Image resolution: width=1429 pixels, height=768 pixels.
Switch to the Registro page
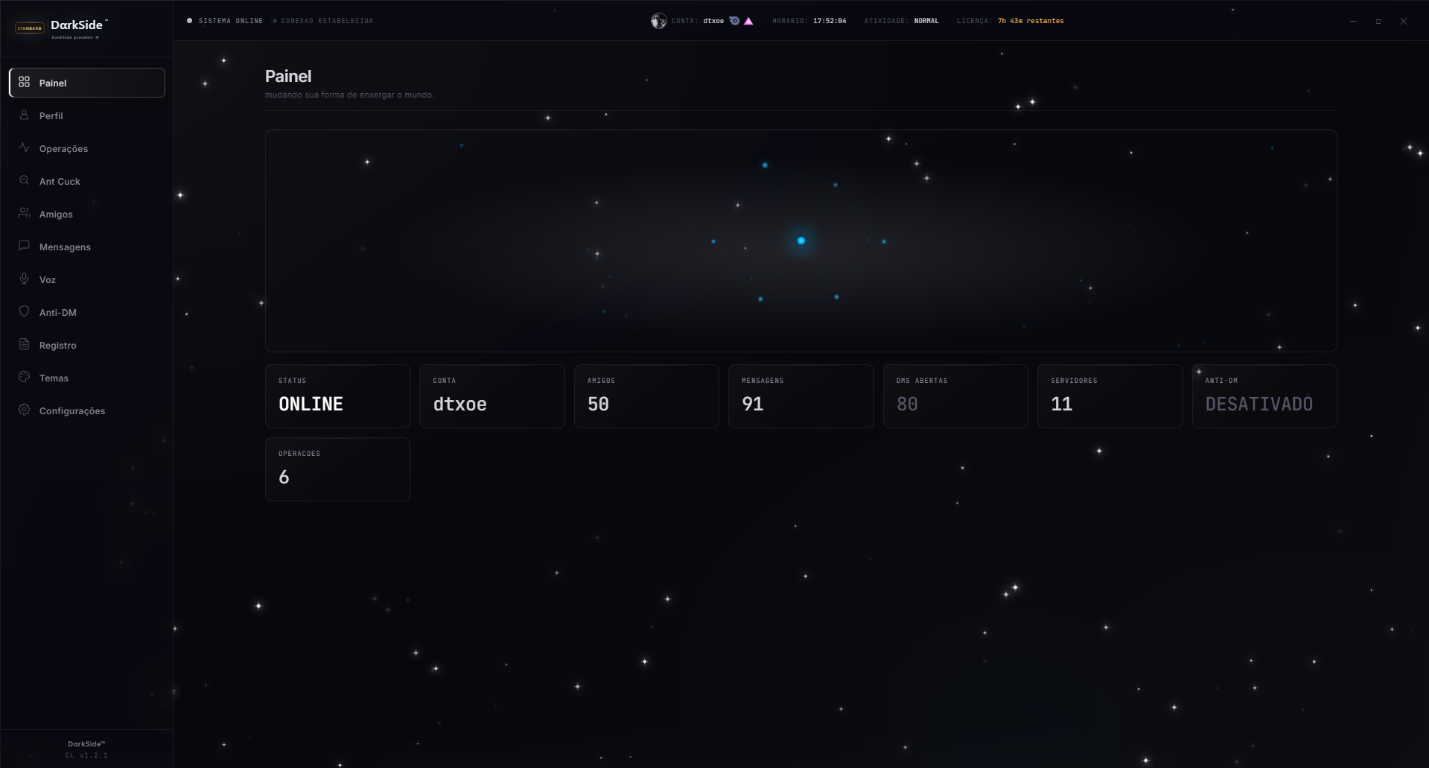click(87, 345)
